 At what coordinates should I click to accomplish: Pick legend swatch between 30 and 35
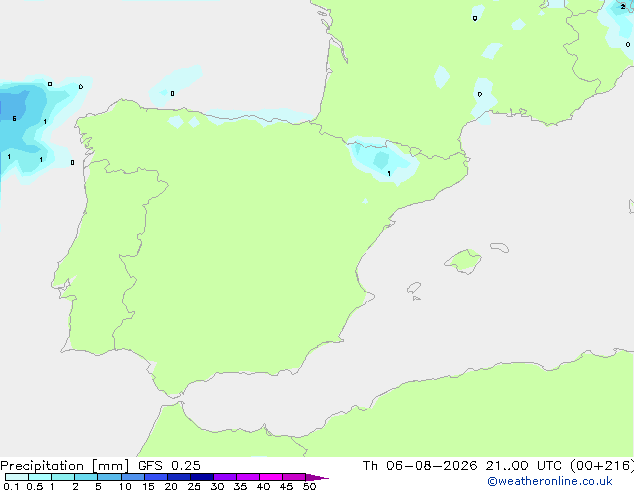224,477
